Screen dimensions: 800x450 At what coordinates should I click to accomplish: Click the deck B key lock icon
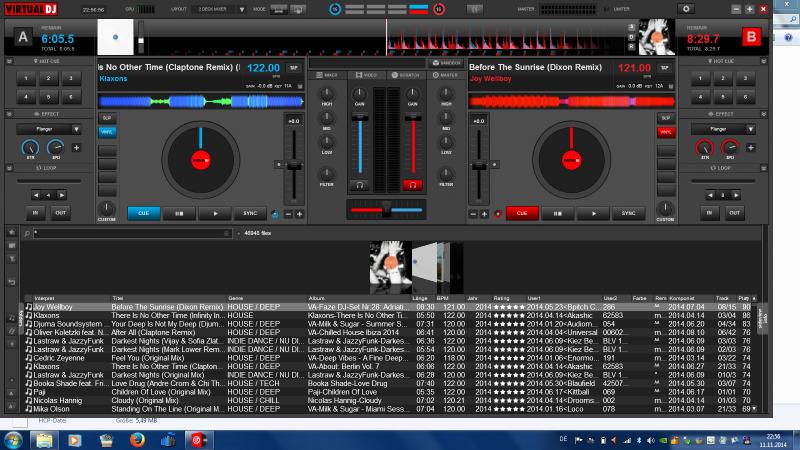coord(671,86)
